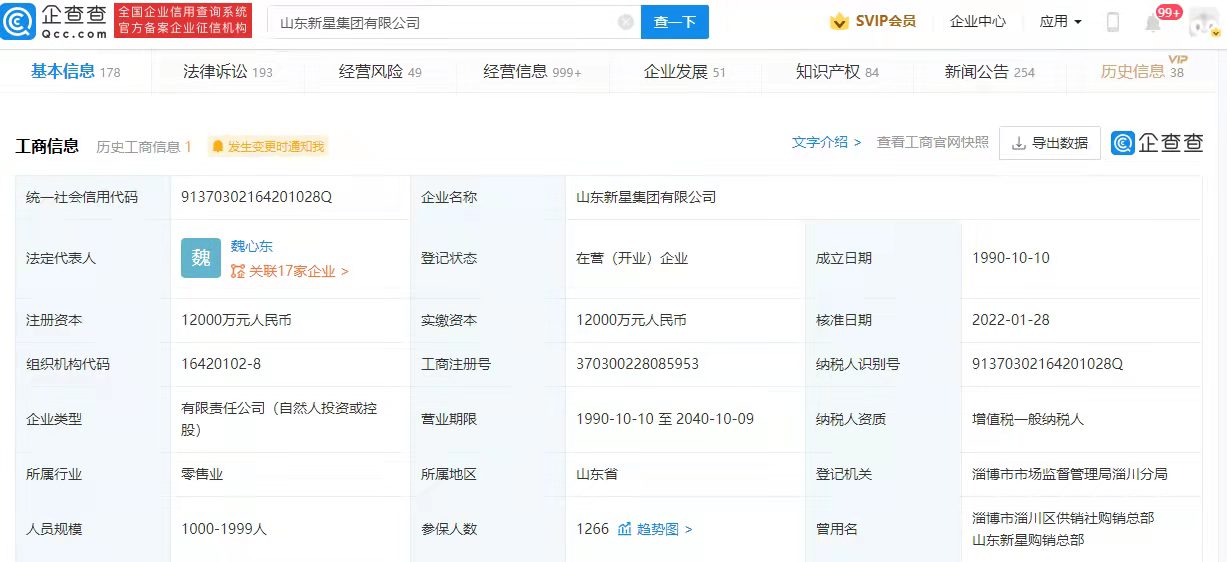Viewport: 1227px width, 562px height.
Task: Open 历史工商信息 1 link
Action: (144, 147)
